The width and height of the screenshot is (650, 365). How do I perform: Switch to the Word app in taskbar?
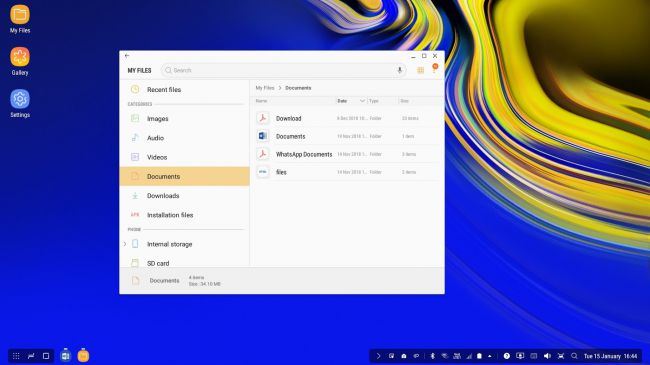(65, 355)
